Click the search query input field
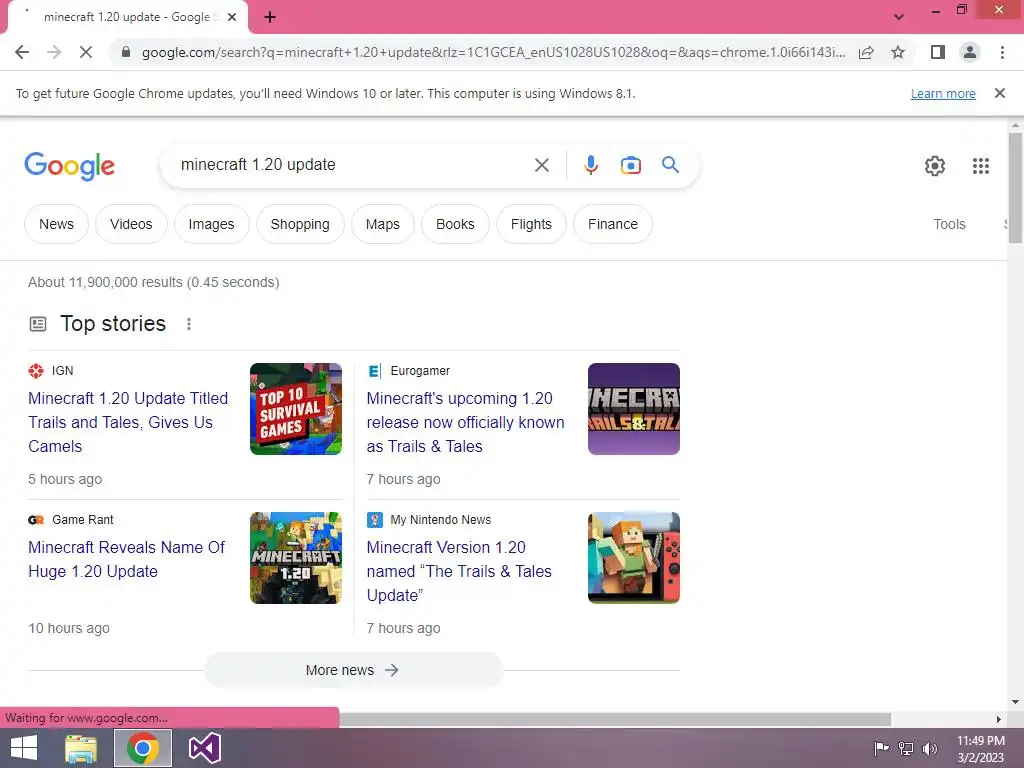 pyautogui.click(x=353, y=165)
